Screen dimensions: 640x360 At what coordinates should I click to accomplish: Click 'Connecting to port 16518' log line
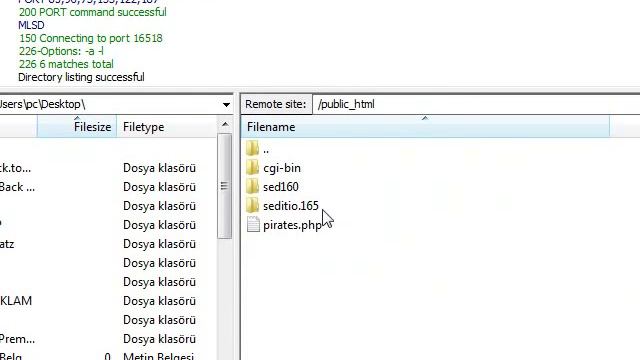click(x=91, y=38)
